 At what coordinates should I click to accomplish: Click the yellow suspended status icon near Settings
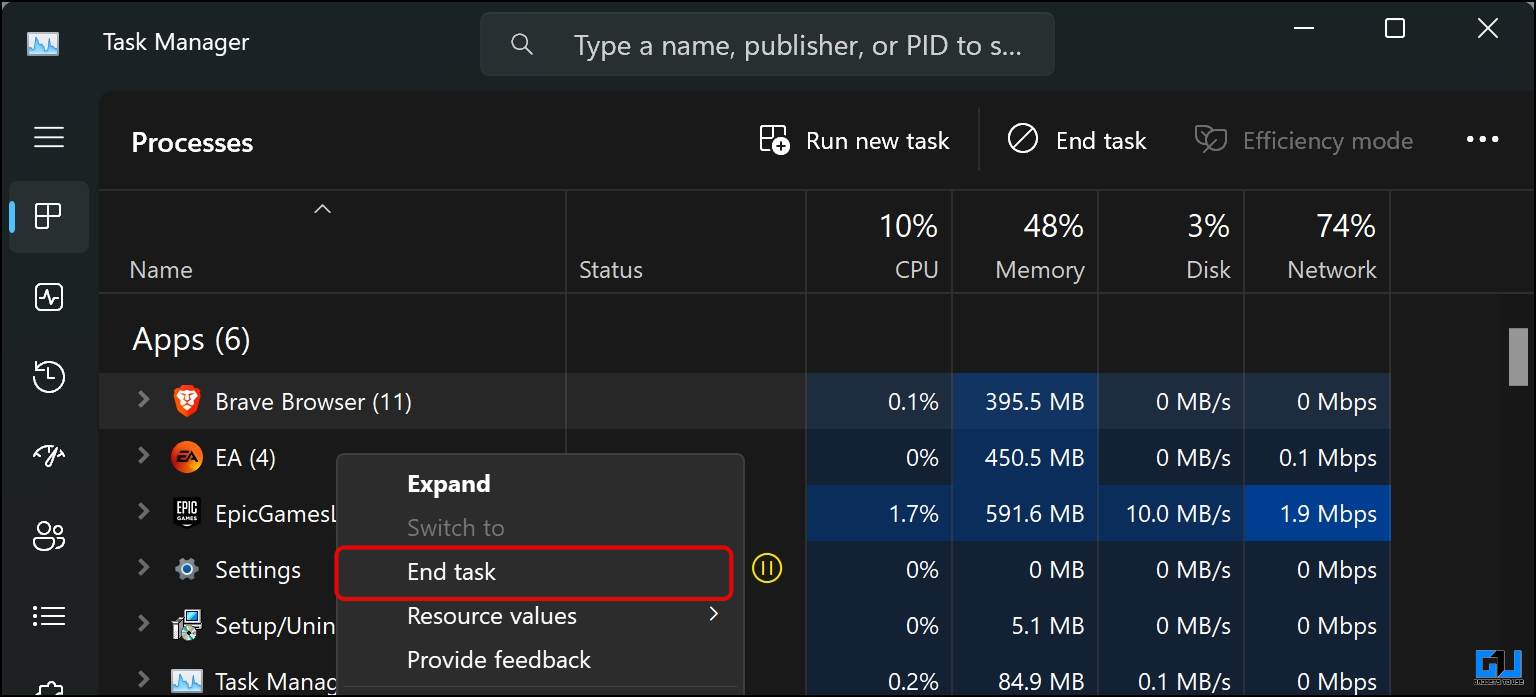(x=767, y=569)
